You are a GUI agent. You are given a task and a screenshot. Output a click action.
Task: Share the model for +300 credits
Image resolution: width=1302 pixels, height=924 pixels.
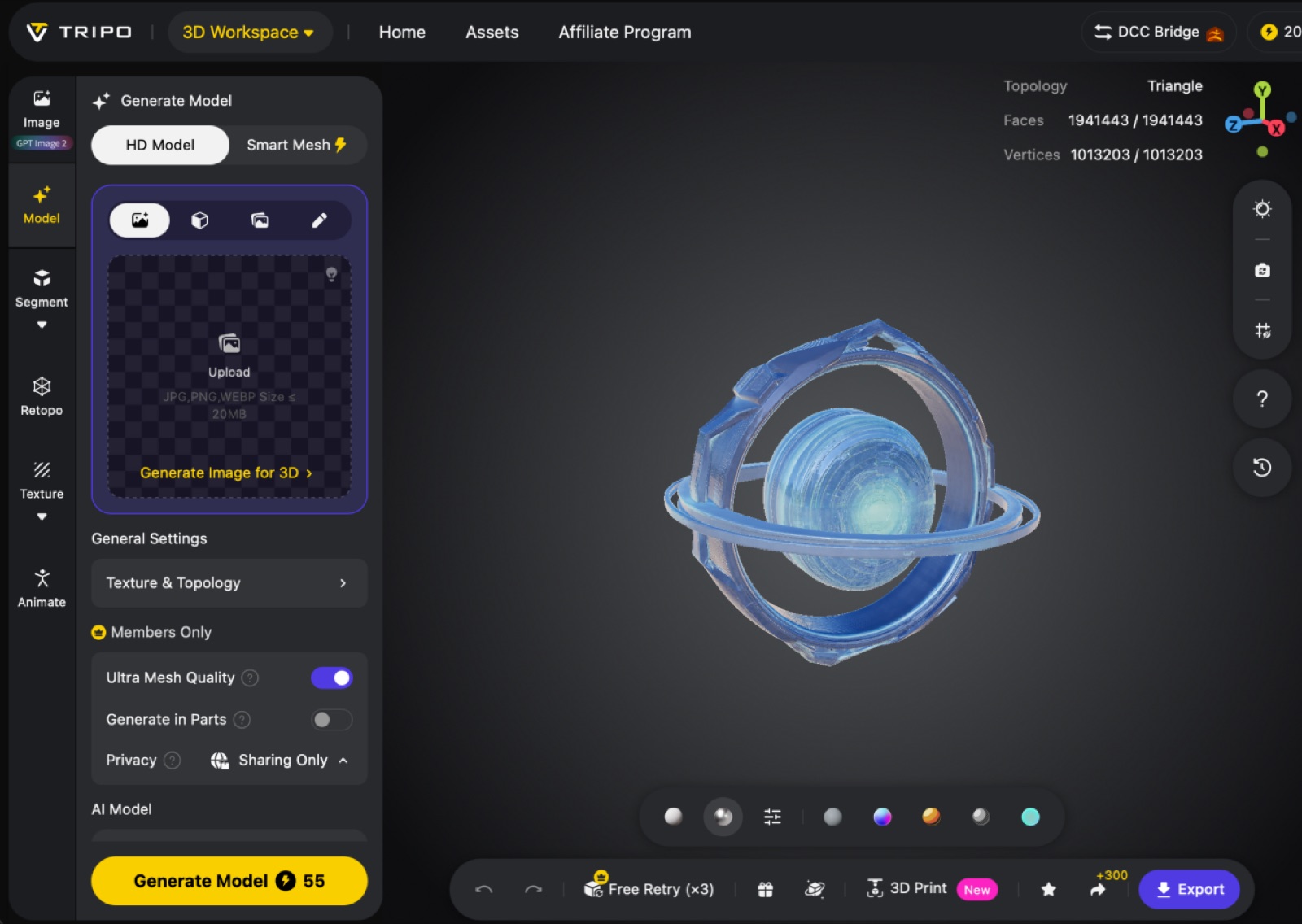point(1099,889)
